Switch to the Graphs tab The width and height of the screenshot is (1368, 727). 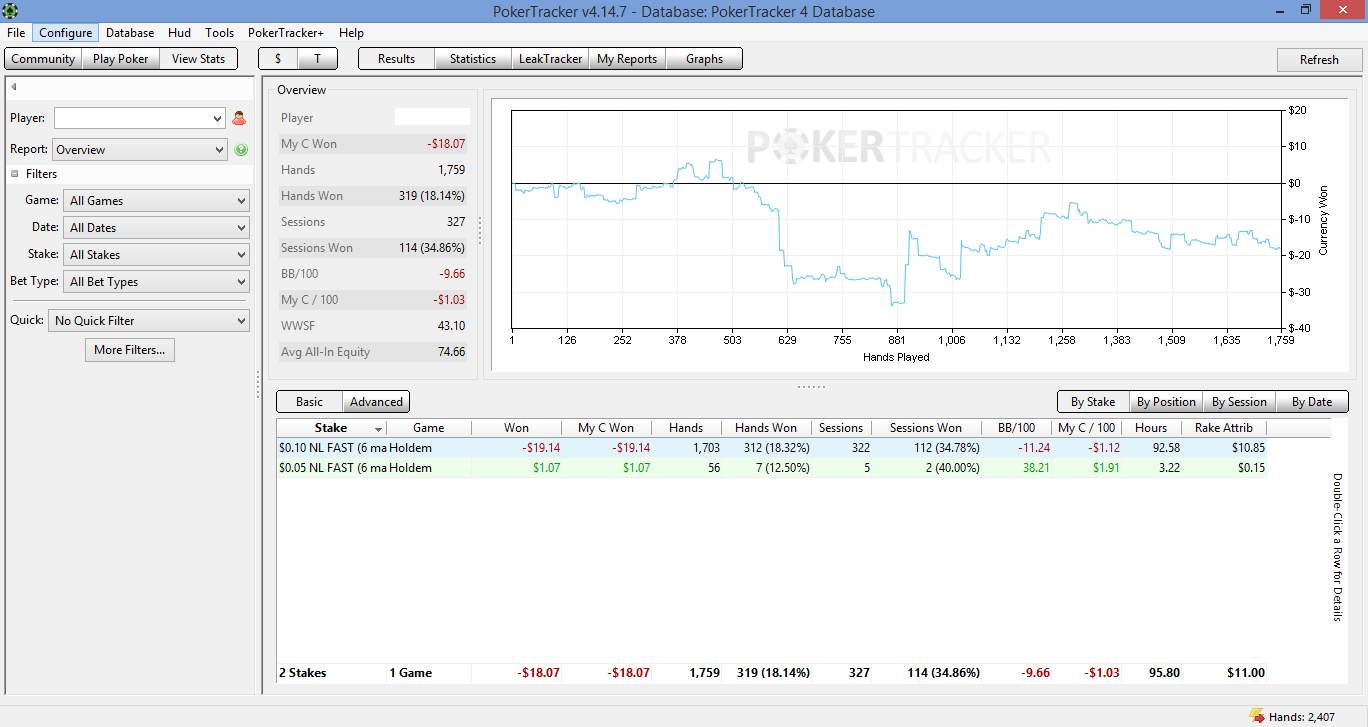tap(704, 59)
